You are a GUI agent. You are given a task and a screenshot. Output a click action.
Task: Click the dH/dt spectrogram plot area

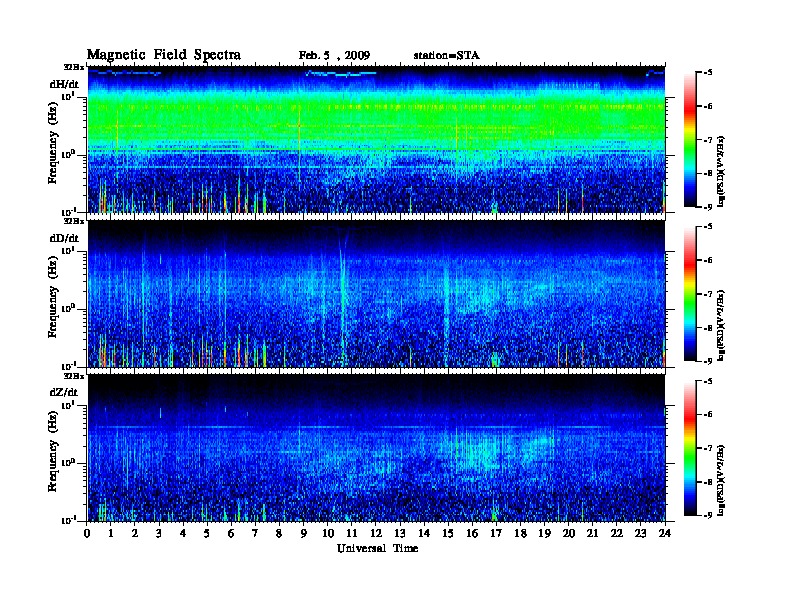point(377,139)
